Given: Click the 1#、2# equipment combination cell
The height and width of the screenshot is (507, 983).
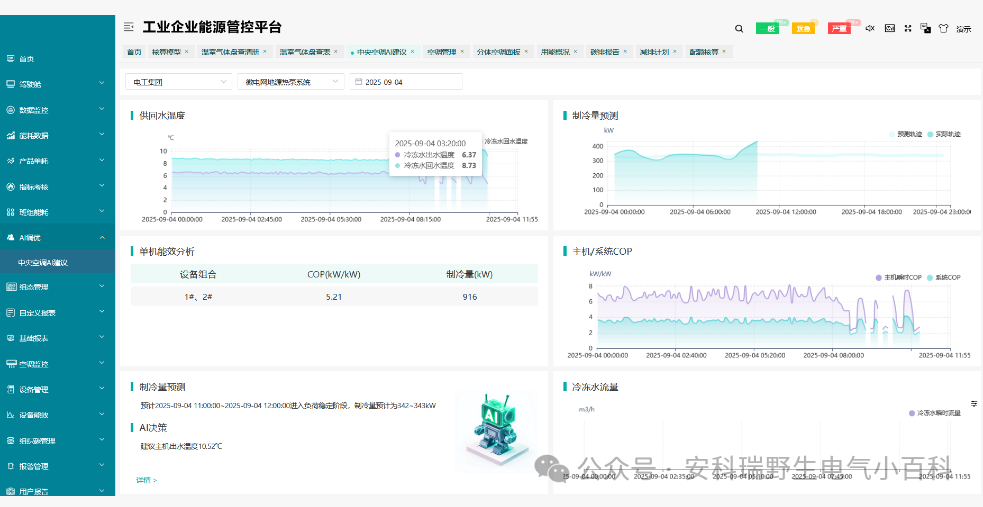Looking at the screenshot, I should click(x=199, y=296).
